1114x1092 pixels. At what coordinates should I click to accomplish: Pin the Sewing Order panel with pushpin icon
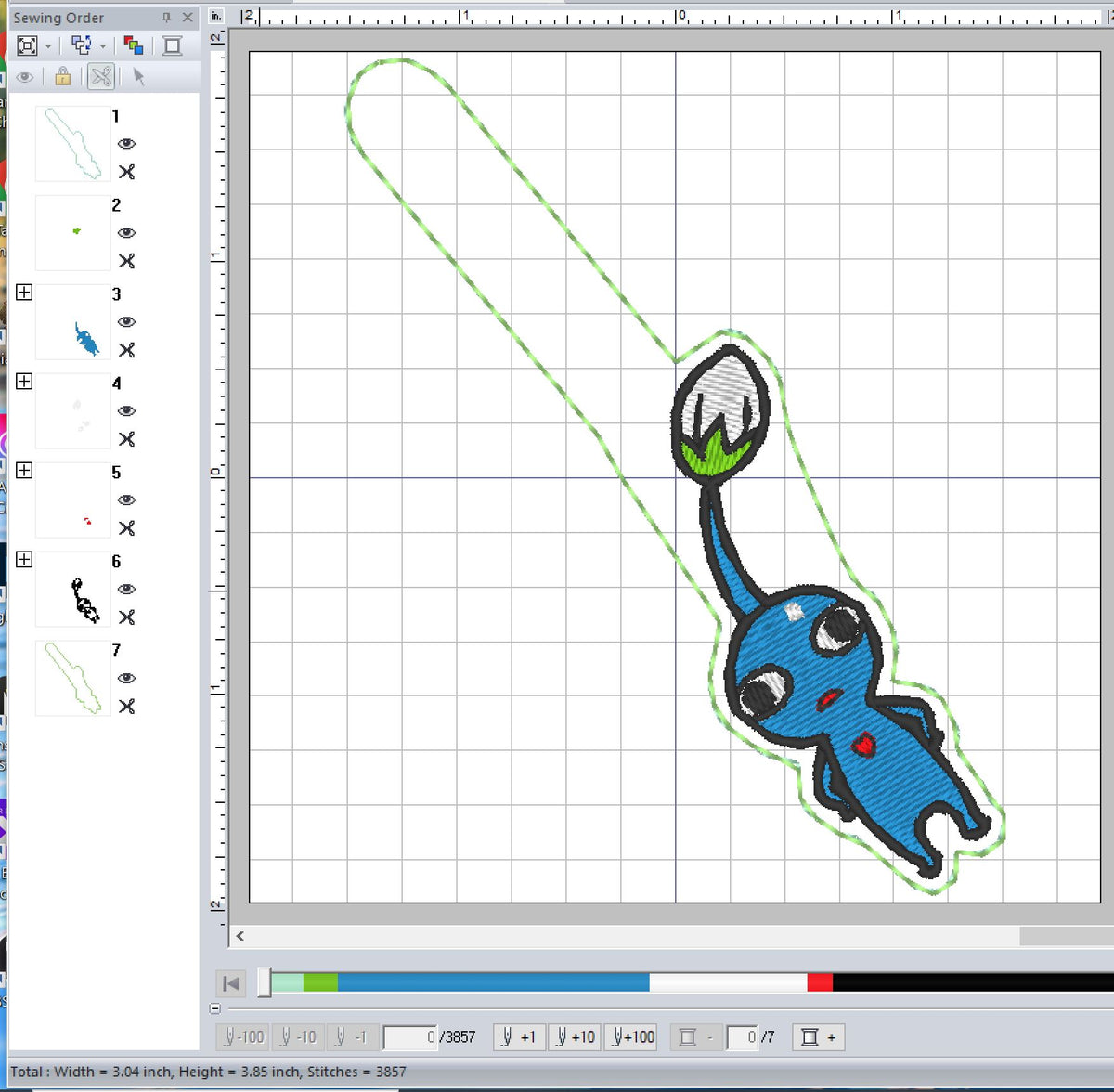pyautogui.click(x=167, y=17)
